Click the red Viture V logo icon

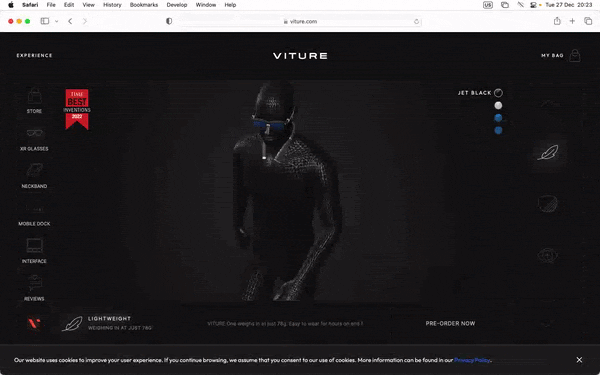pos(34,323)
